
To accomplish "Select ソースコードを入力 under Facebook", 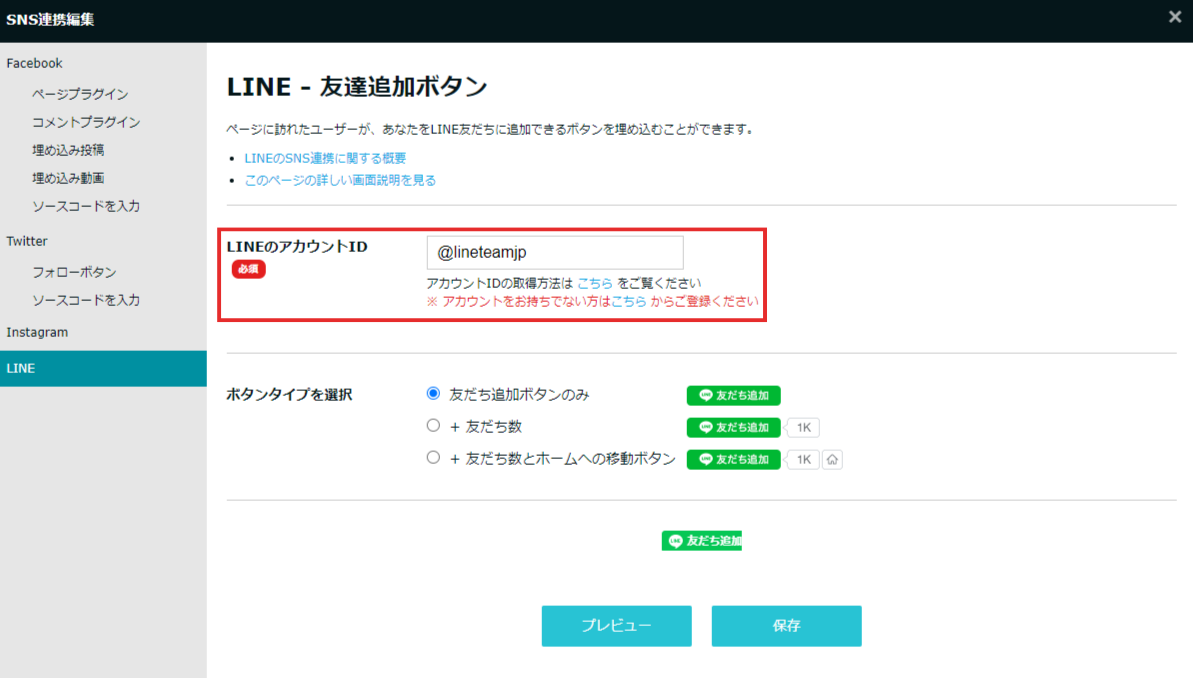I will [86, 206].
